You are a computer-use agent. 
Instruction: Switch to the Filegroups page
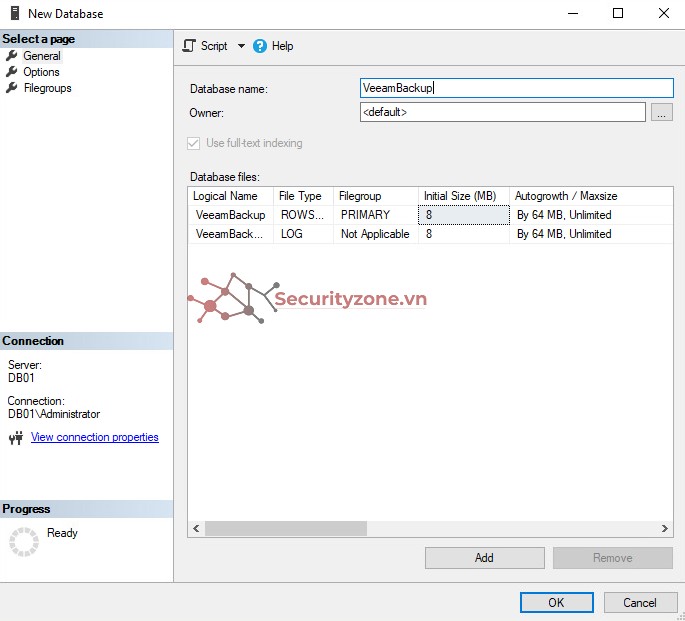[x=48, y=88]
